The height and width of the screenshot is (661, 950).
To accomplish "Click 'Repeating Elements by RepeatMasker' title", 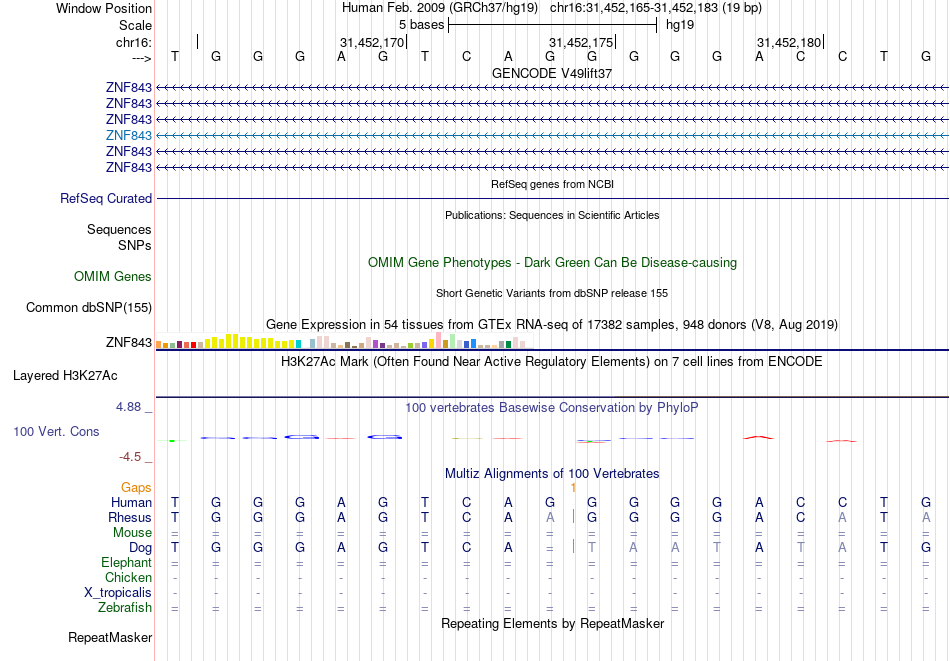I will (552, 623).
